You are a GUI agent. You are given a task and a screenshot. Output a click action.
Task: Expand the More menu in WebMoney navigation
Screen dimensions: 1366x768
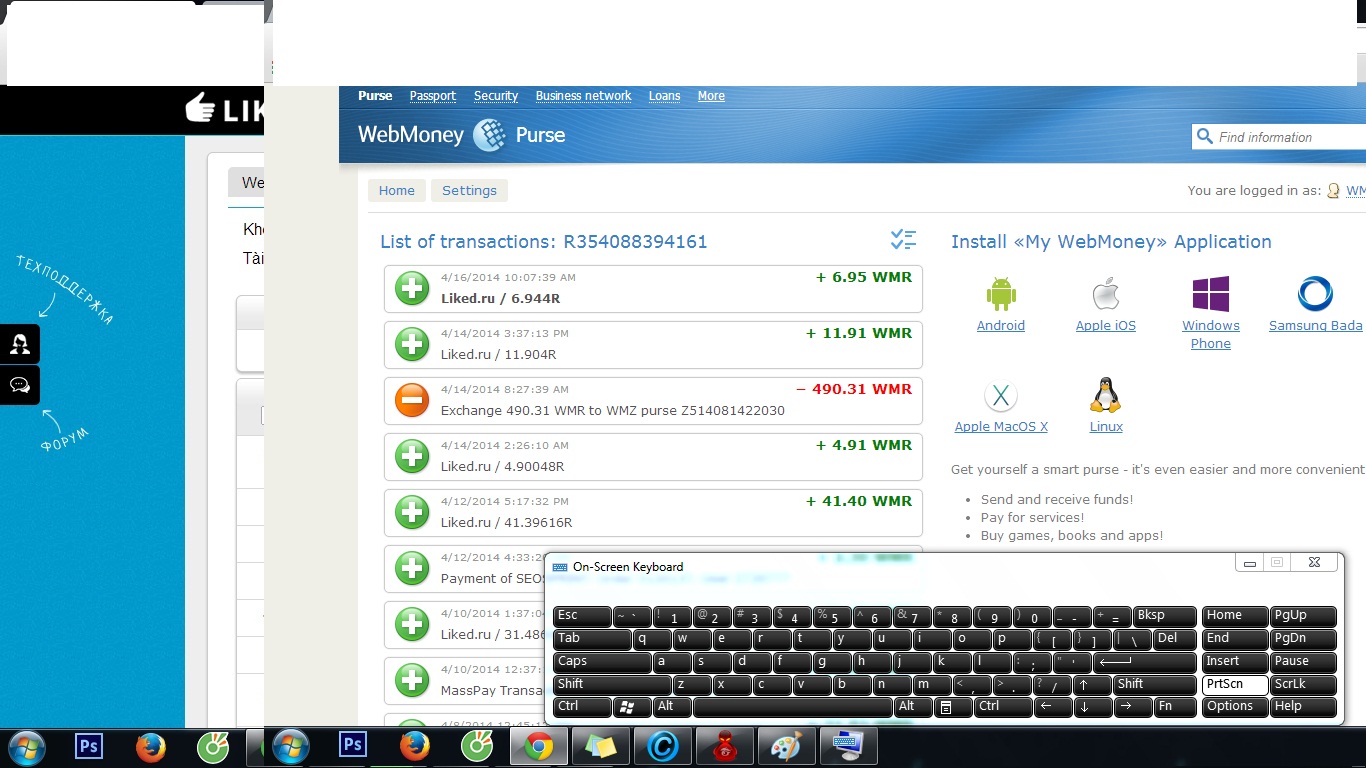click(x=711, y=96)
